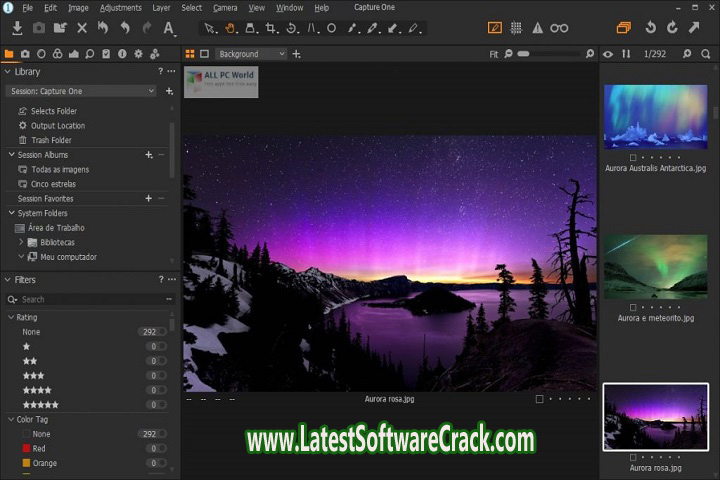
Task: Select the Aurora e meteorito.jpg thumbnail
Action: tap(655, 268)
